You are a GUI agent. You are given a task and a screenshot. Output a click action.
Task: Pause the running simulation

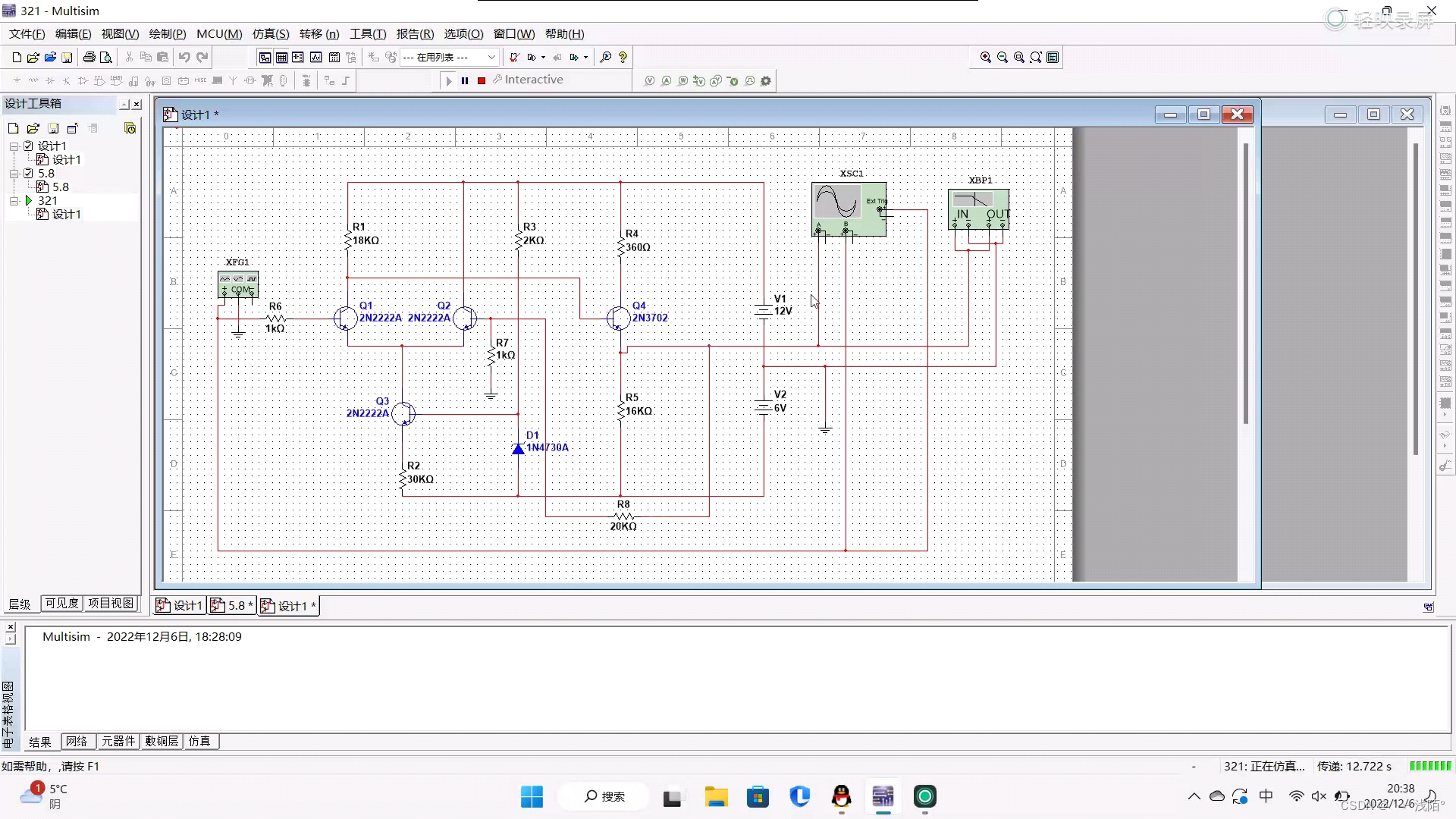coord(464,80)
